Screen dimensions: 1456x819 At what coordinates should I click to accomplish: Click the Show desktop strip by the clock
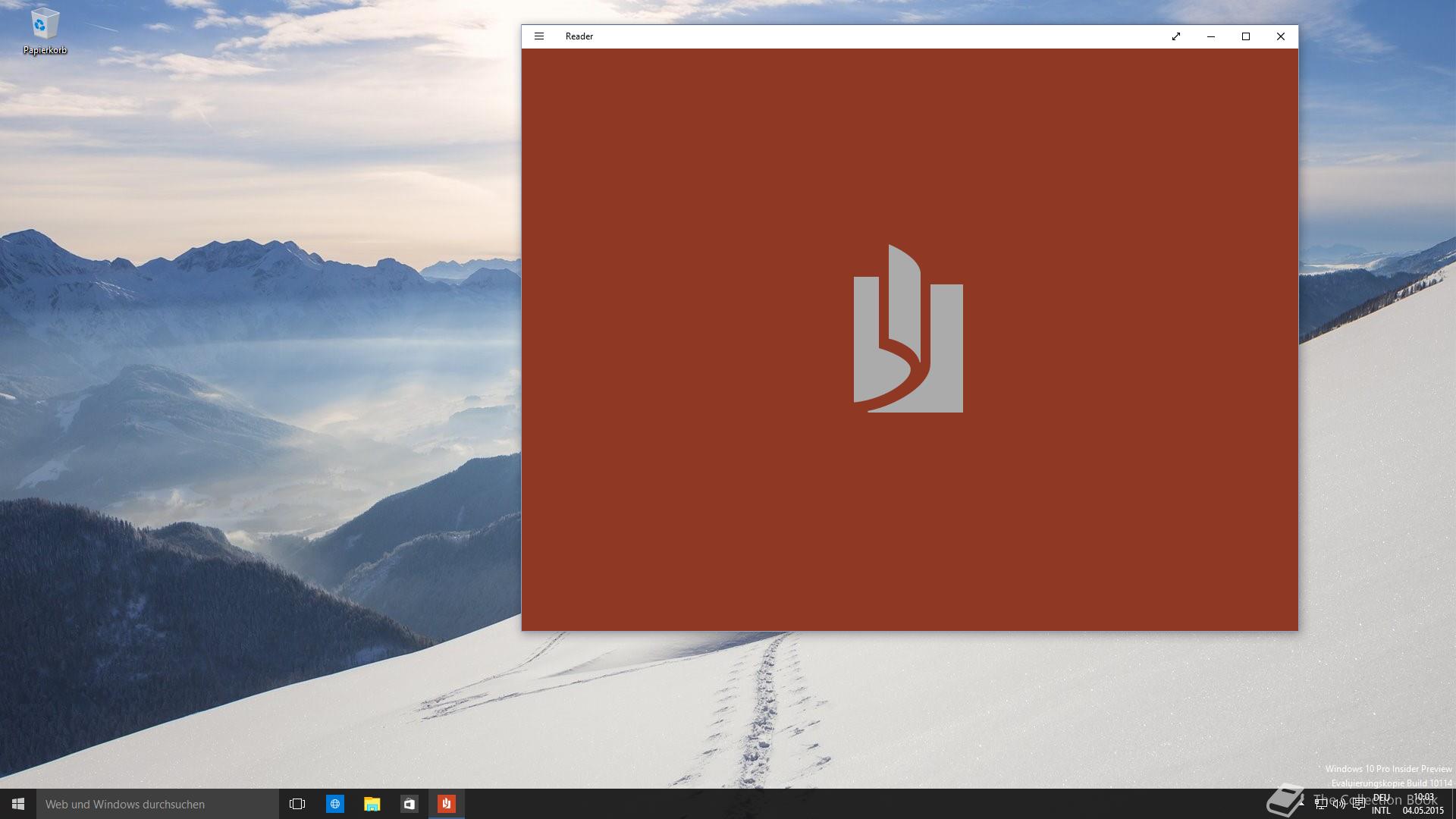pos(1453,804)
